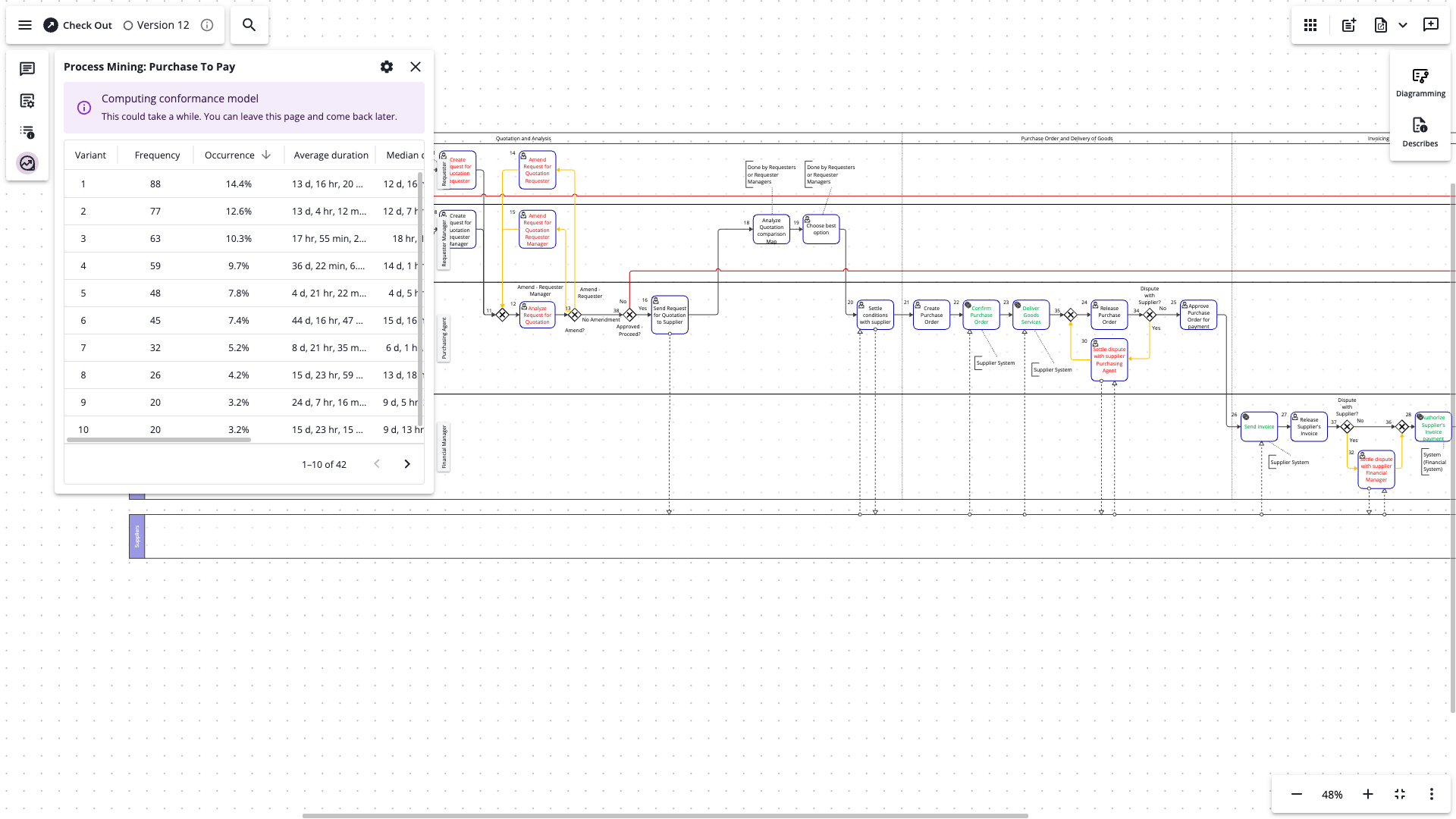The image size is (1456, 819).
Task: Open the apps grid icon
Action: point(1310,25)
